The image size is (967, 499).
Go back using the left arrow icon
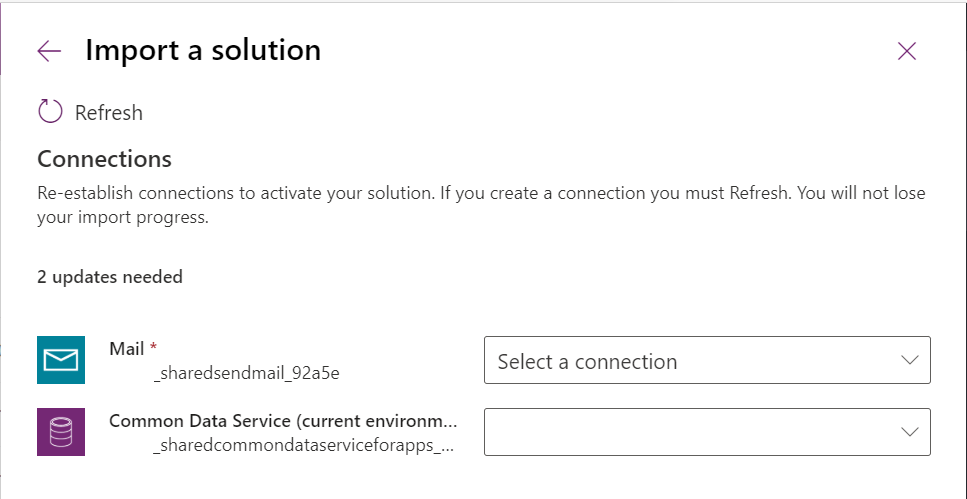tap(49, 51)
